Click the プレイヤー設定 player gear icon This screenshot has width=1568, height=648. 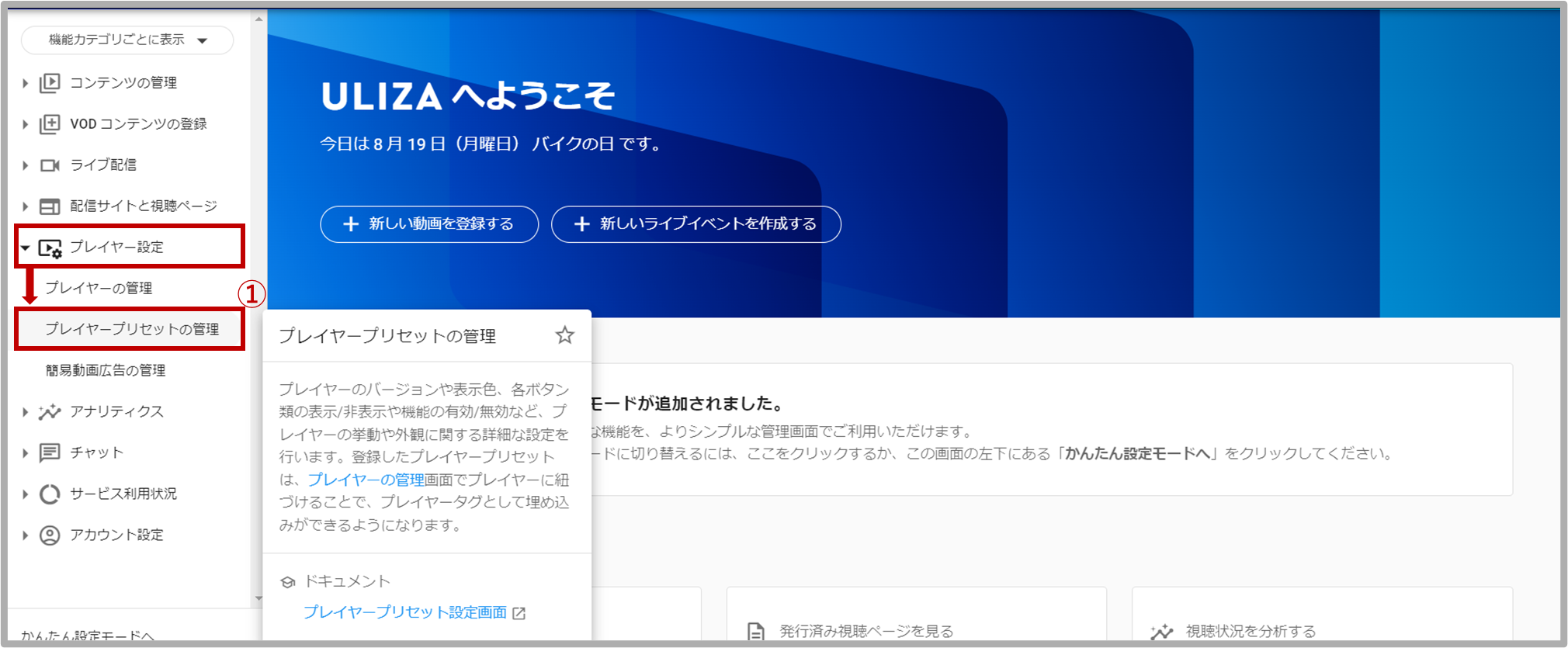(50, 248)
